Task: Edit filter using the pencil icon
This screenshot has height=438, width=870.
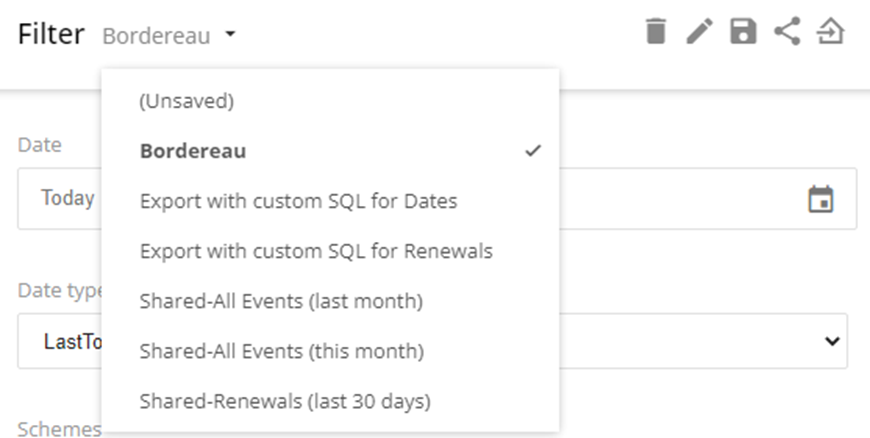Action: (x=700, y=31)
